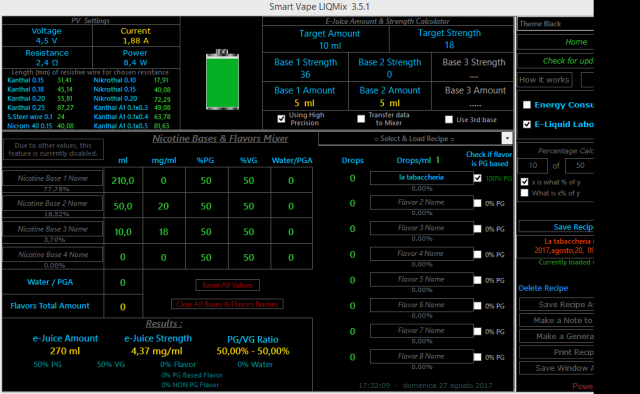Toggle PG based checkbox for la tabaccheria
The height and width of the screenshot is (394, 640).
[478, 178]
